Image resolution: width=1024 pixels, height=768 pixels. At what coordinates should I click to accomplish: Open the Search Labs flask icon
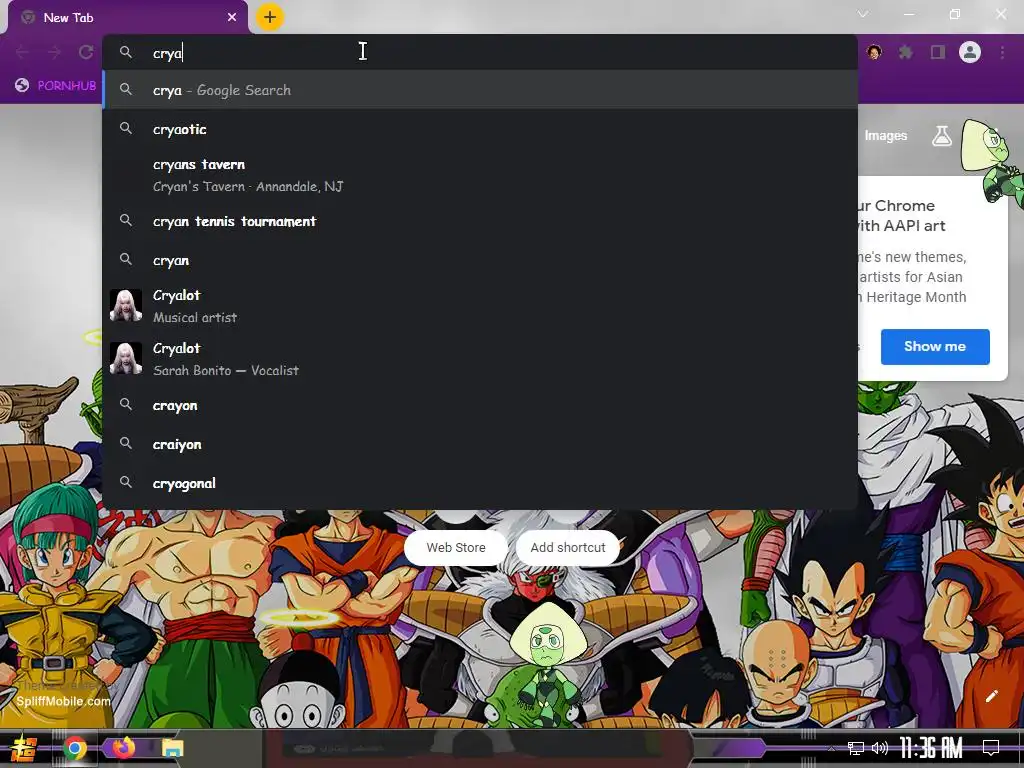(942, 135)
